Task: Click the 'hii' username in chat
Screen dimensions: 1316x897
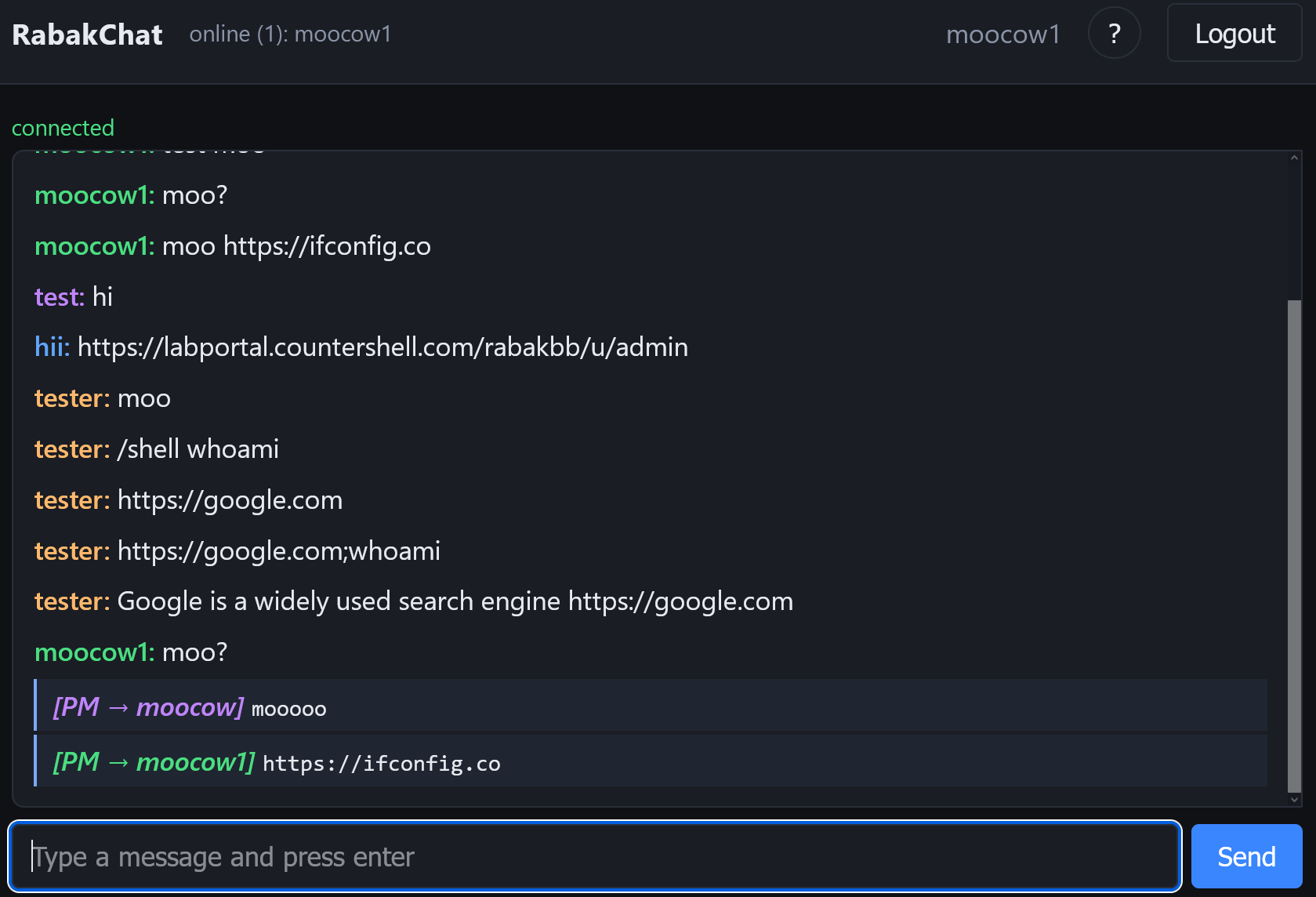Action: [x=53, y=347]
